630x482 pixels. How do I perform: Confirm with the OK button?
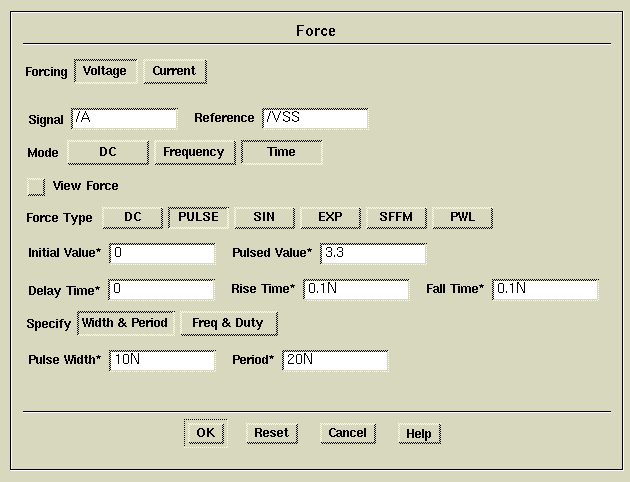pos(206,433)
